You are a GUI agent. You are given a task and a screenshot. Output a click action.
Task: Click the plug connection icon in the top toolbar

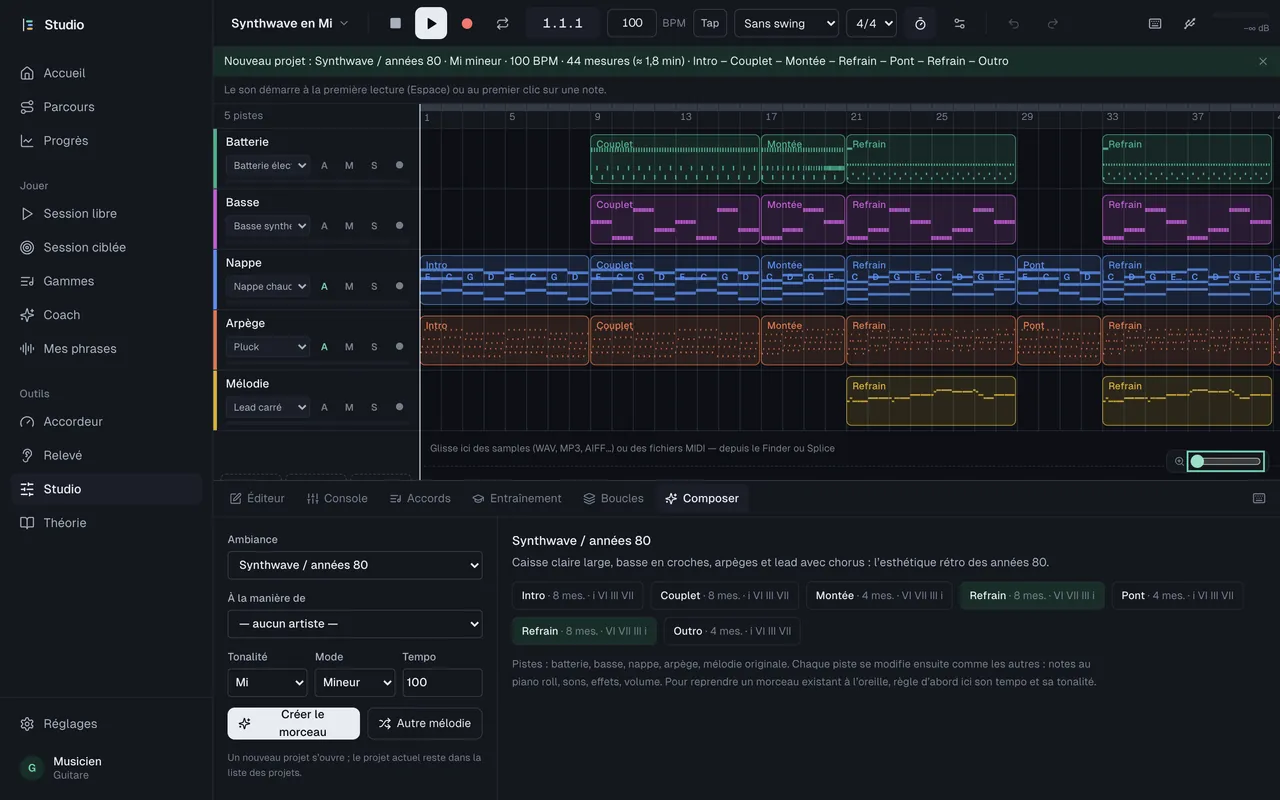pyautogui.click(x=1190, y=23)
